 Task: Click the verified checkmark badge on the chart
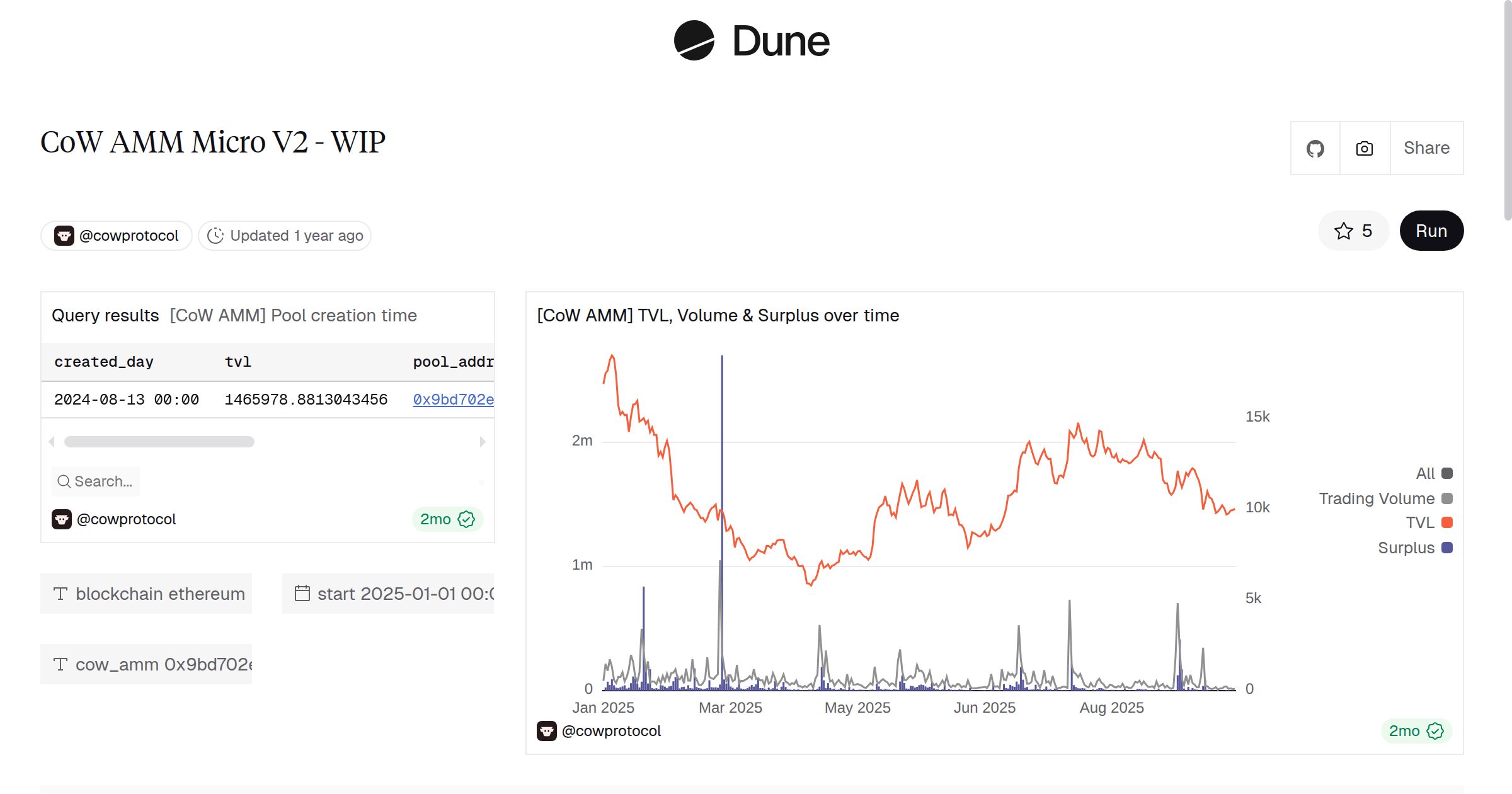click(x=1435, y=731)
